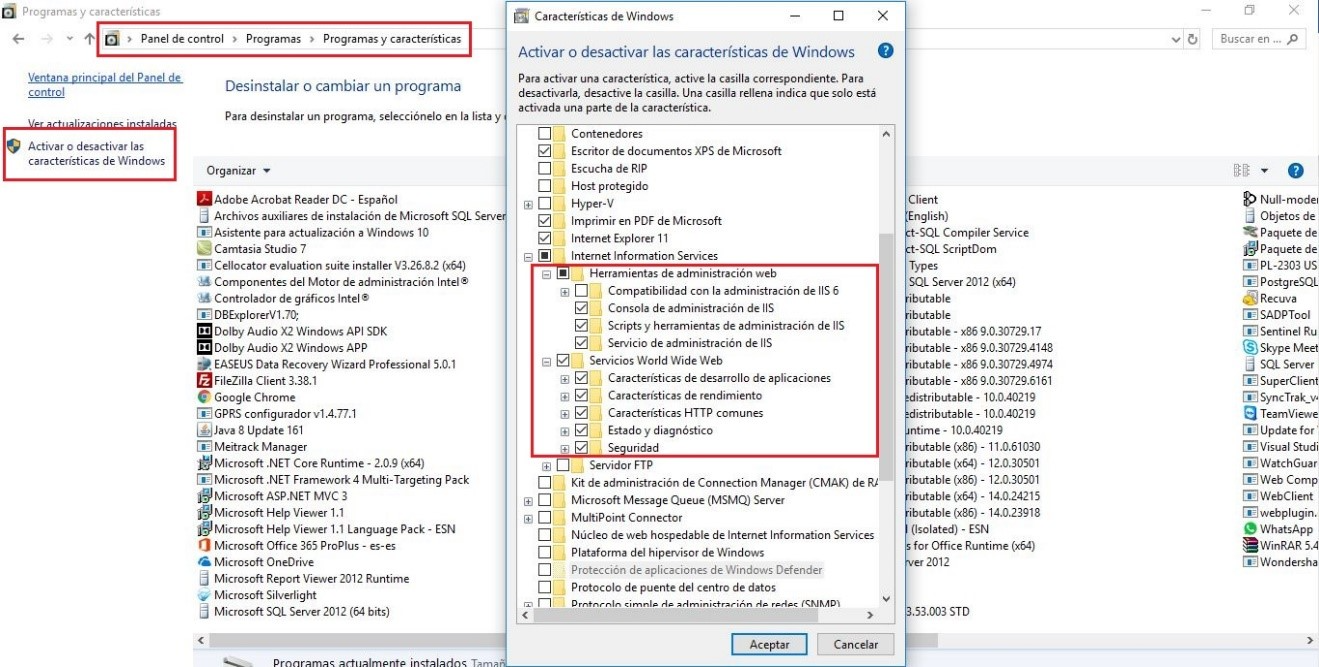Screen dimensions: 1319x667
Task: Click the WhatsApp icon in program list
Action: click(x=1250, y=528)
